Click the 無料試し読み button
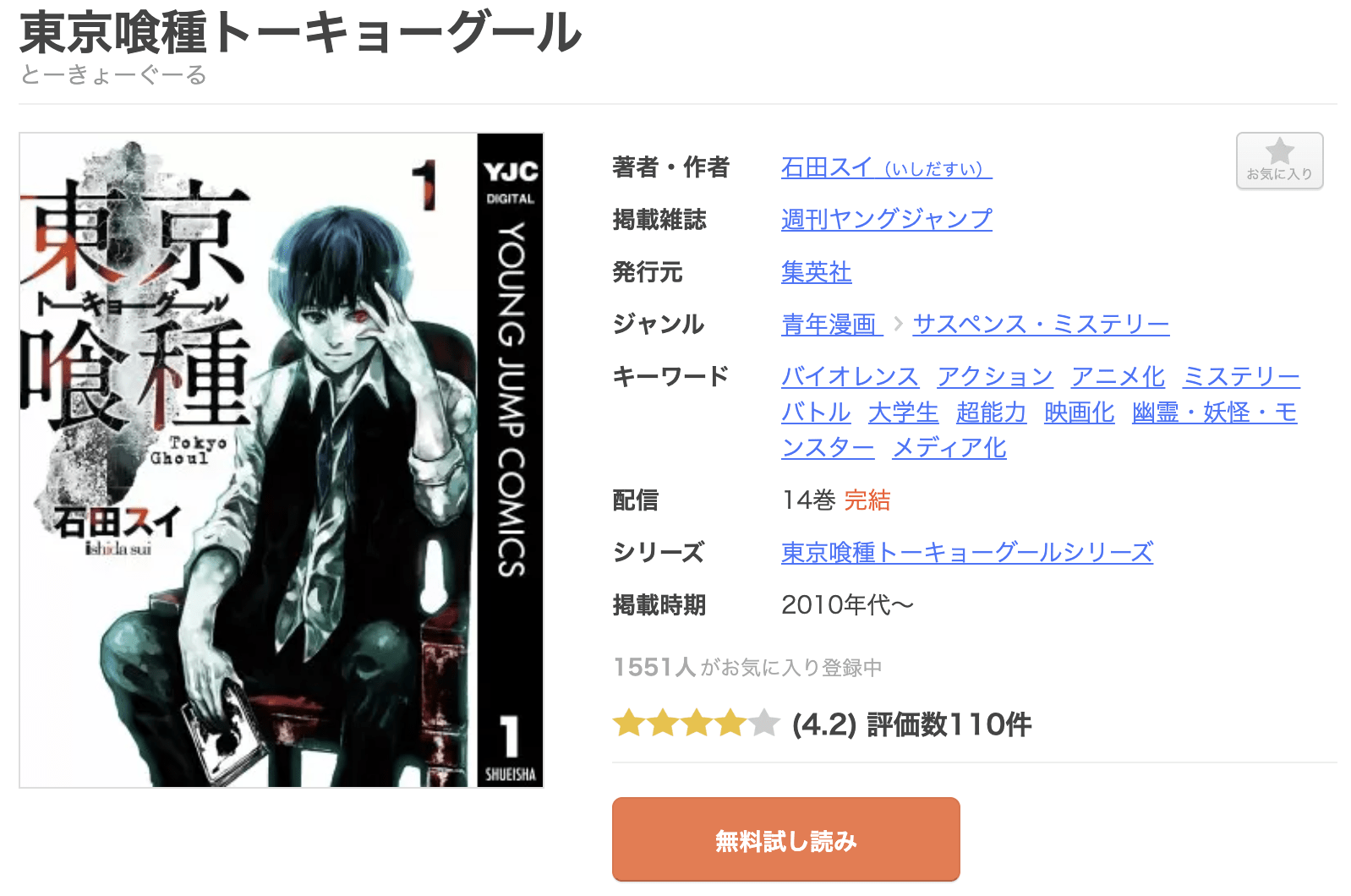This screenshot has height=896, width=1351. pyautogui.click(x=786, y=840)
